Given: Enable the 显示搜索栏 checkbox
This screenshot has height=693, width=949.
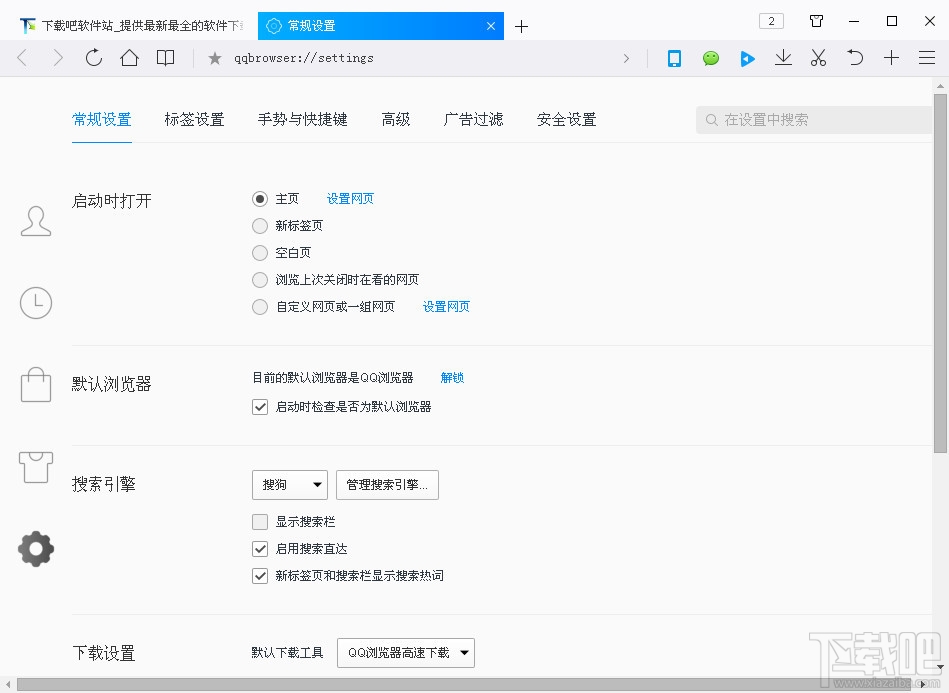Looking at the screenshot, I should pyautogui.click(x=260, y=521).
